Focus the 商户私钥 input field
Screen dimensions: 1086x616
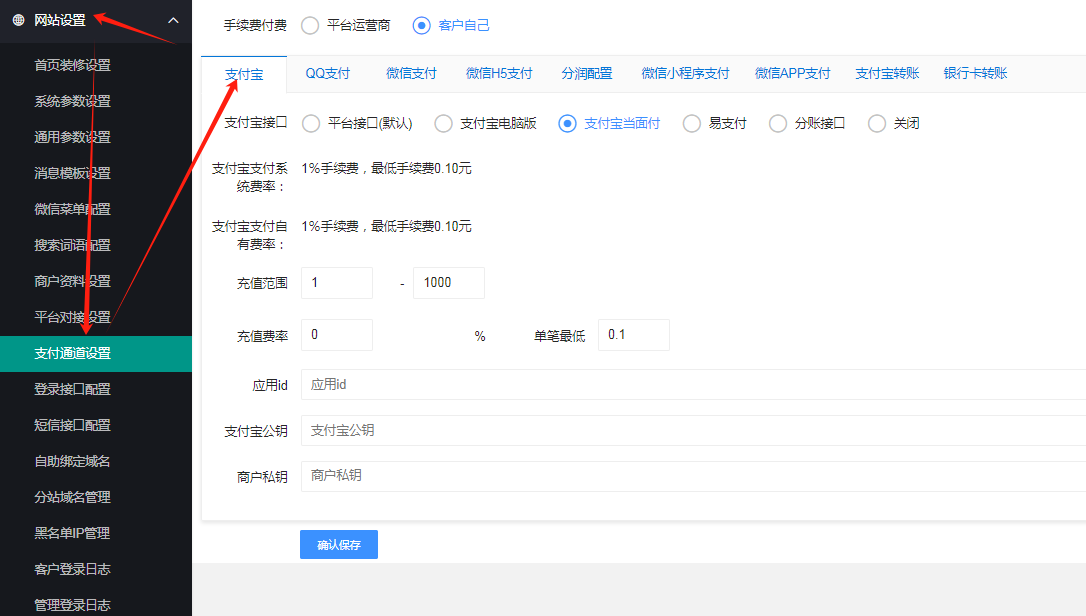pos(693,476)
